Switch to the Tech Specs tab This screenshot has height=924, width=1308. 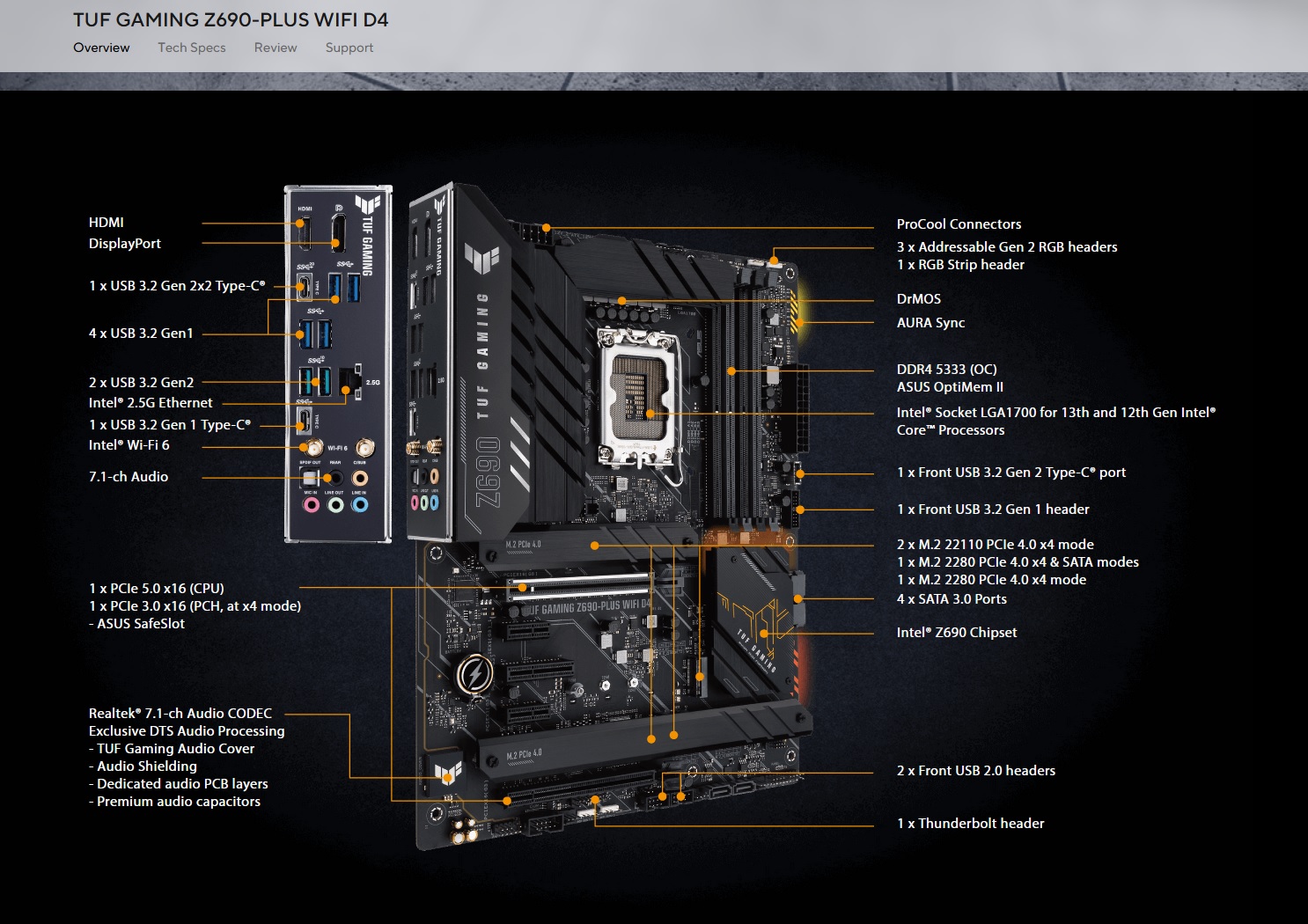(192, 48)
